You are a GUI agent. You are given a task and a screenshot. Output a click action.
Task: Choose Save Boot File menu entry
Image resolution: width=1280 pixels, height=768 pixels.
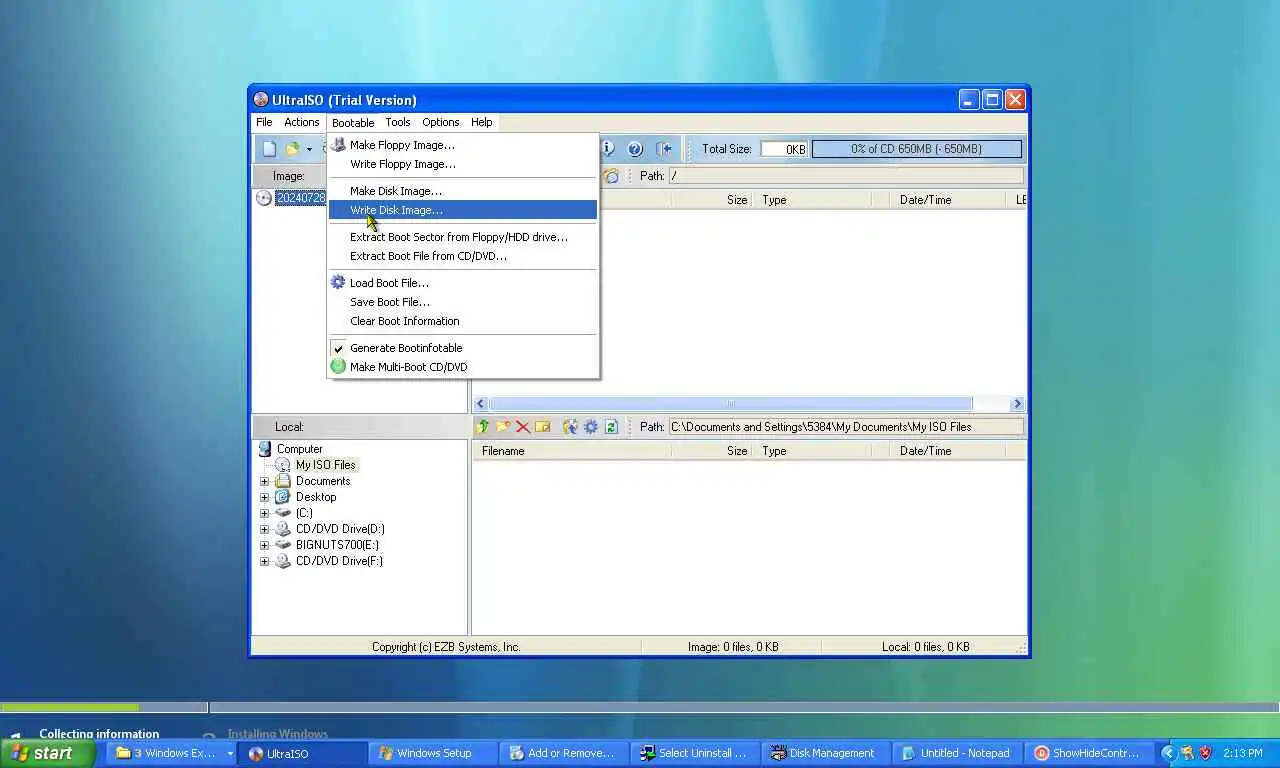389,302
